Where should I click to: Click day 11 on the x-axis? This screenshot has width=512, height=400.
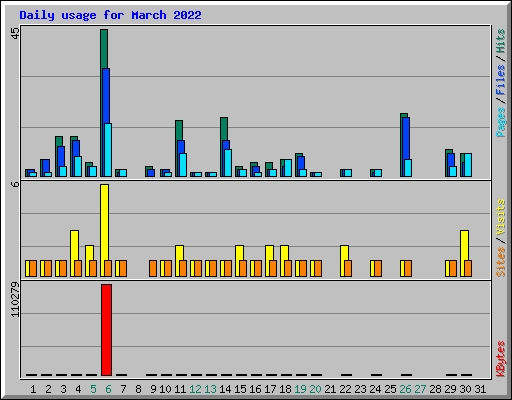180,389
